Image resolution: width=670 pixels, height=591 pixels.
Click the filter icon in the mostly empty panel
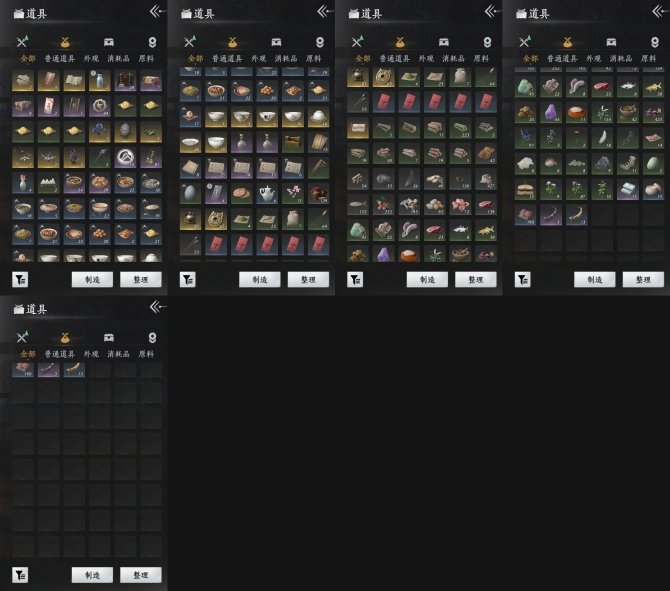point(20,575)
